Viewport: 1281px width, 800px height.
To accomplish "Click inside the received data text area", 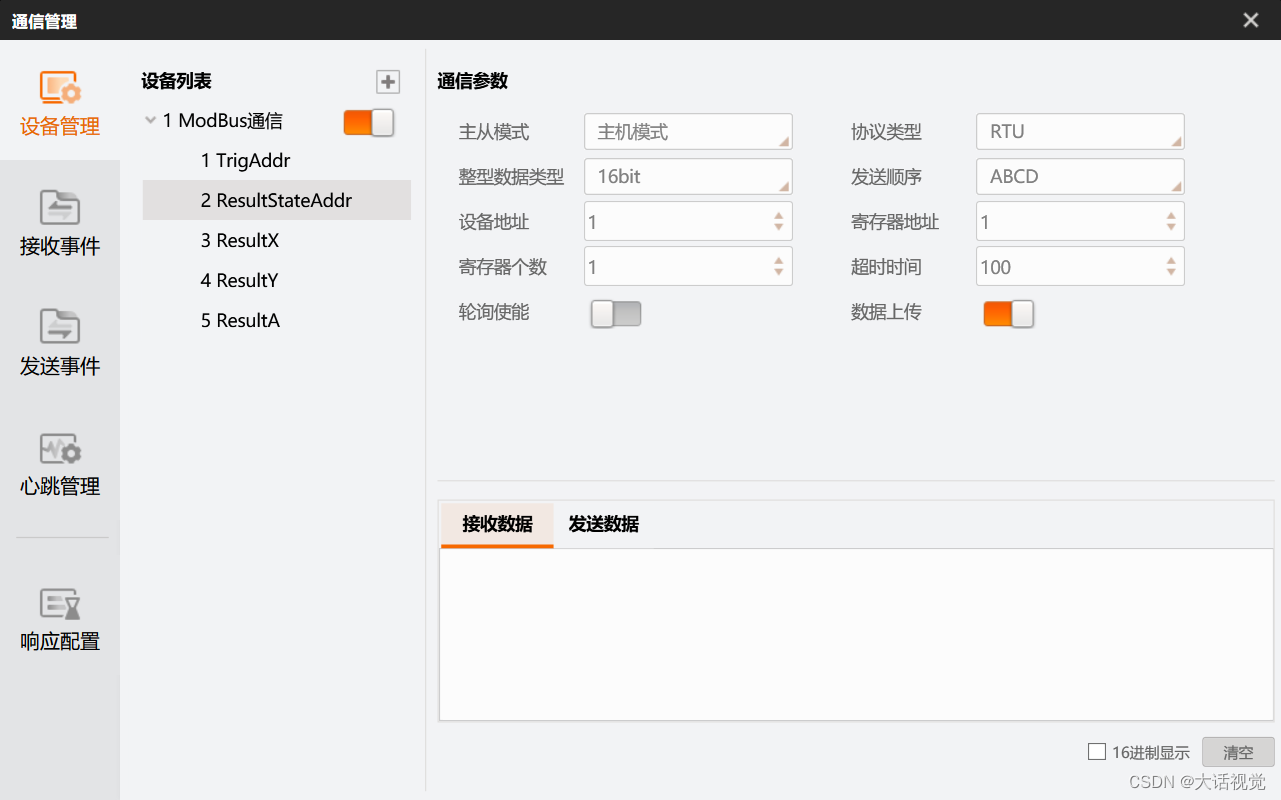I will (x=857, y=634).
